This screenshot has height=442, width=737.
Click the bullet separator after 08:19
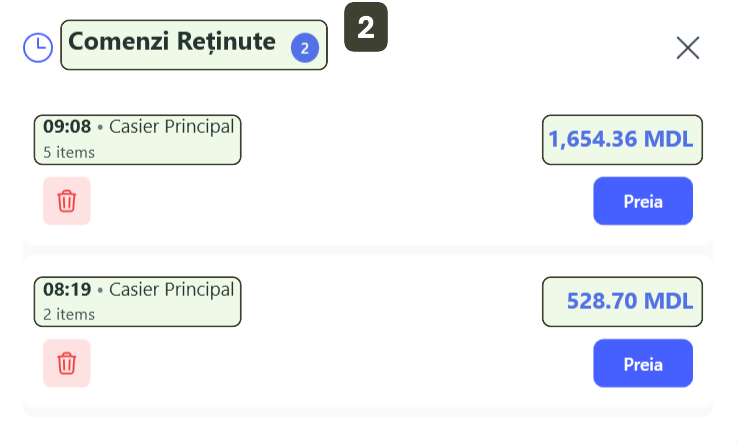coord(100,290)
